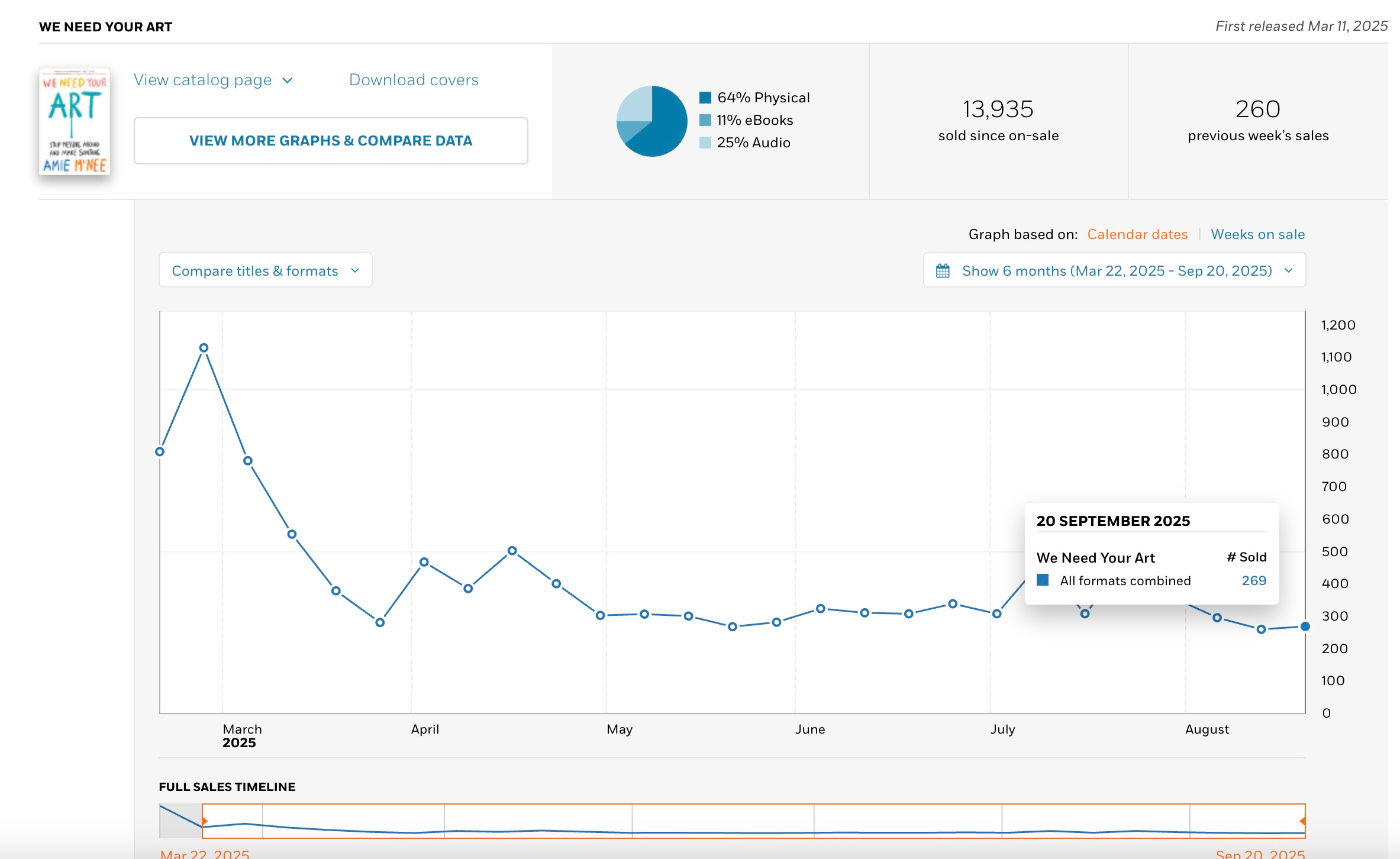The width and height of the screenshot is (1400, 859).
Task: Click the left orange timeline range handle
Action: click(x=204, y=821)
